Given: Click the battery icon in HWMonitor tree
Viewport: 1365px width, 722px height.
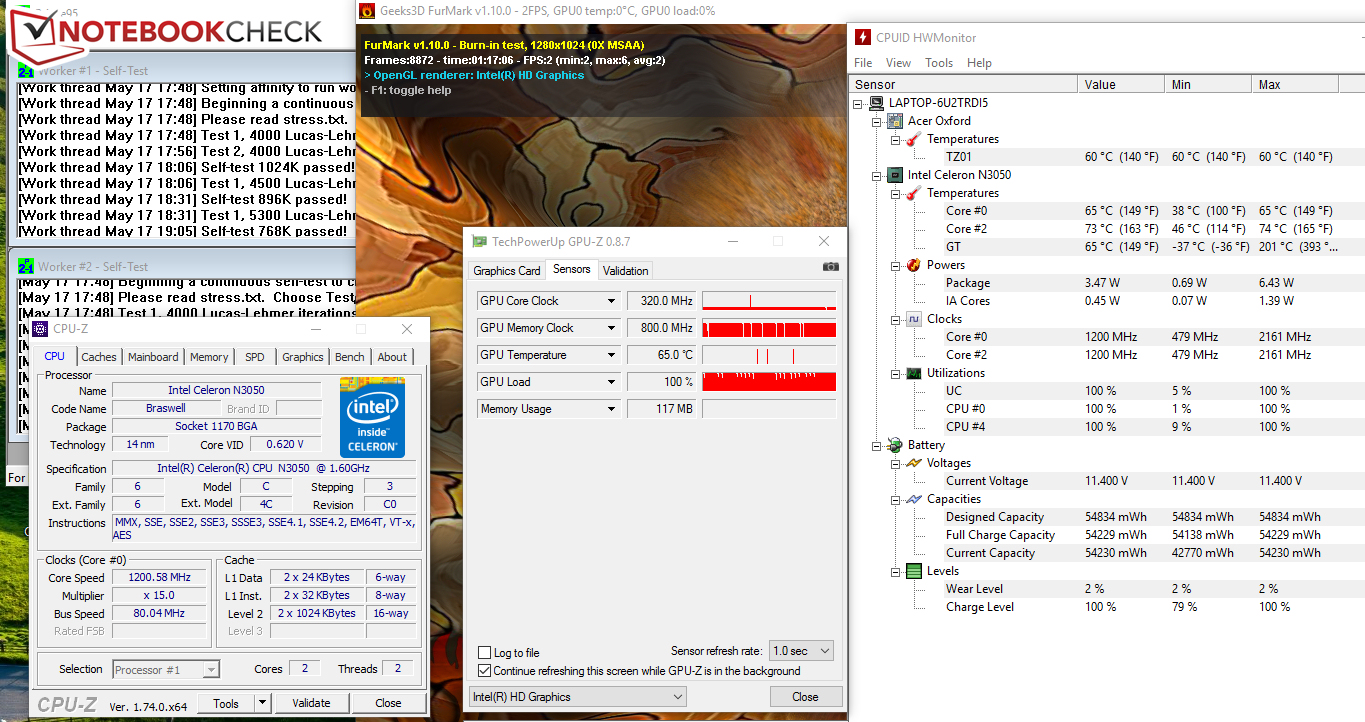Looking at the screenshot, I should click(x=895, y=445).
